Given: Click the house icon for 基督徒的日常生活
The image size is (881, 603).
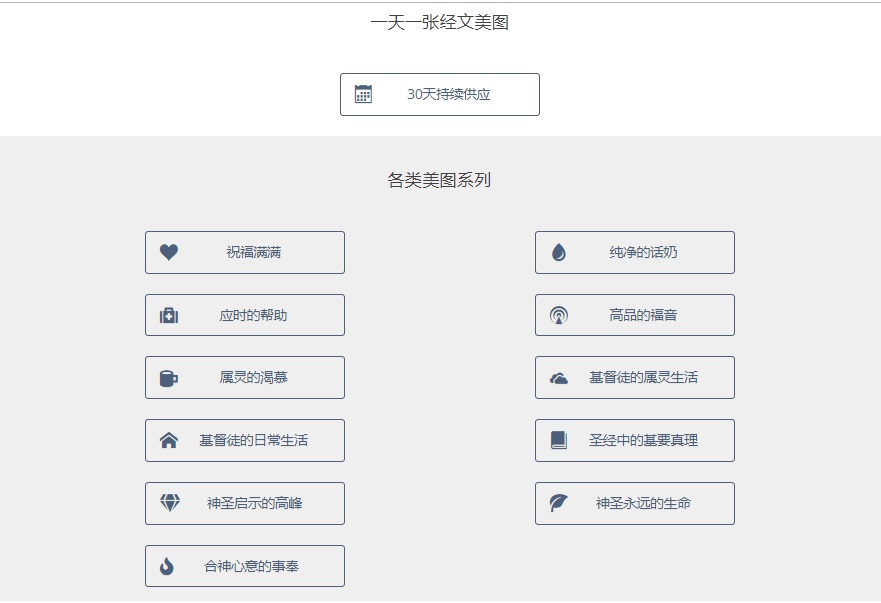Looking at the screenshot, I should pyautogui.click(x=169, y=440).
